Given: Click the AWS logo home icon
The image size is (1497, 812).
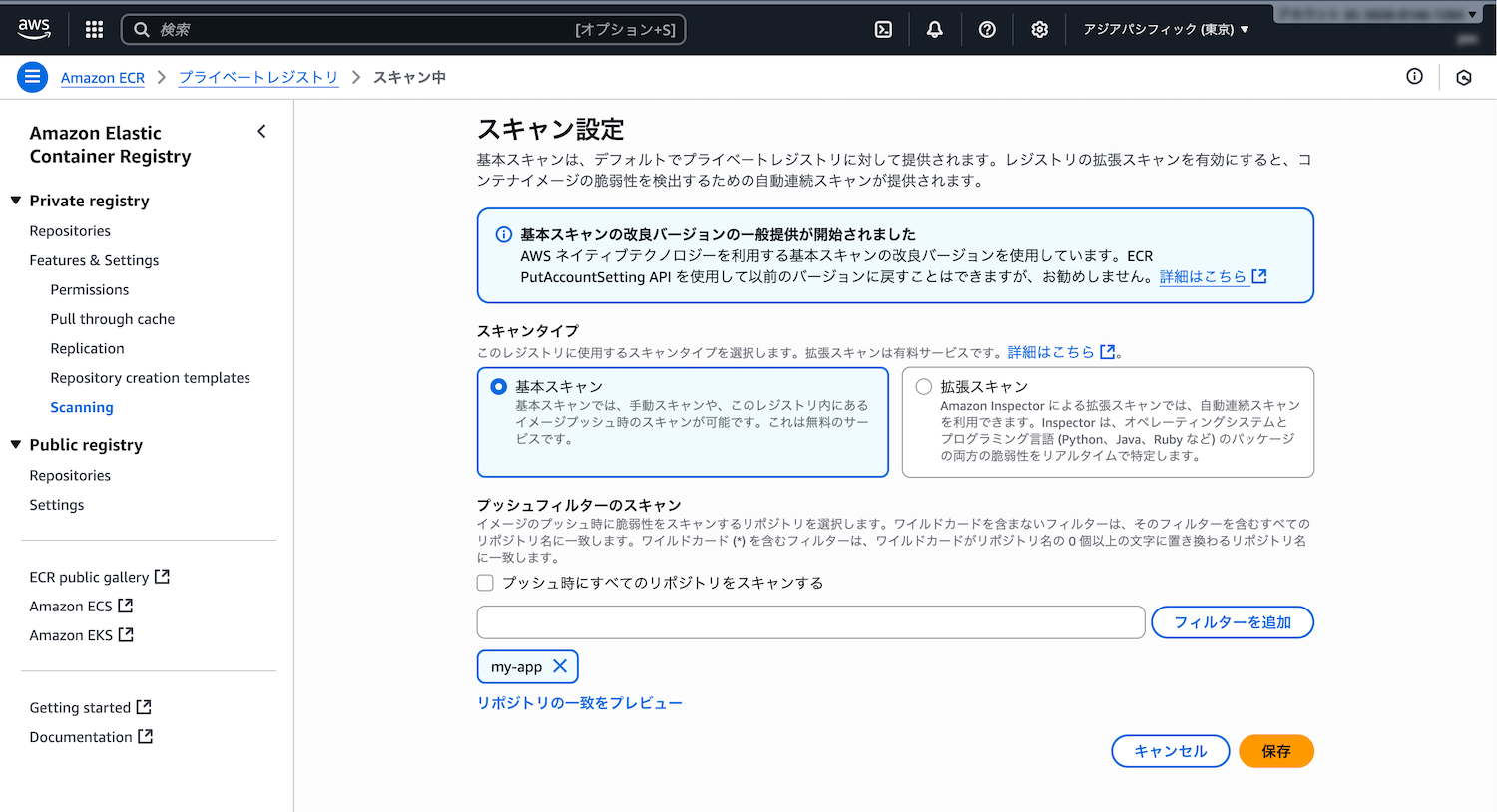Looking at the screenshot, I should click(x=34, y=29).
